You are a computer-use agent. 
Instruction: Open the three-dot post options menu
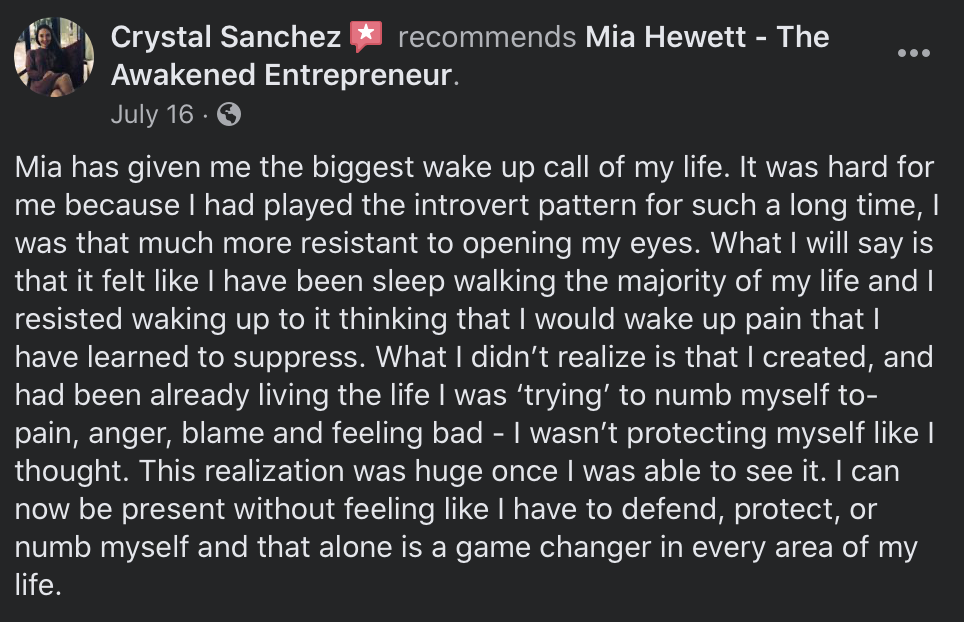click(914, 53)
